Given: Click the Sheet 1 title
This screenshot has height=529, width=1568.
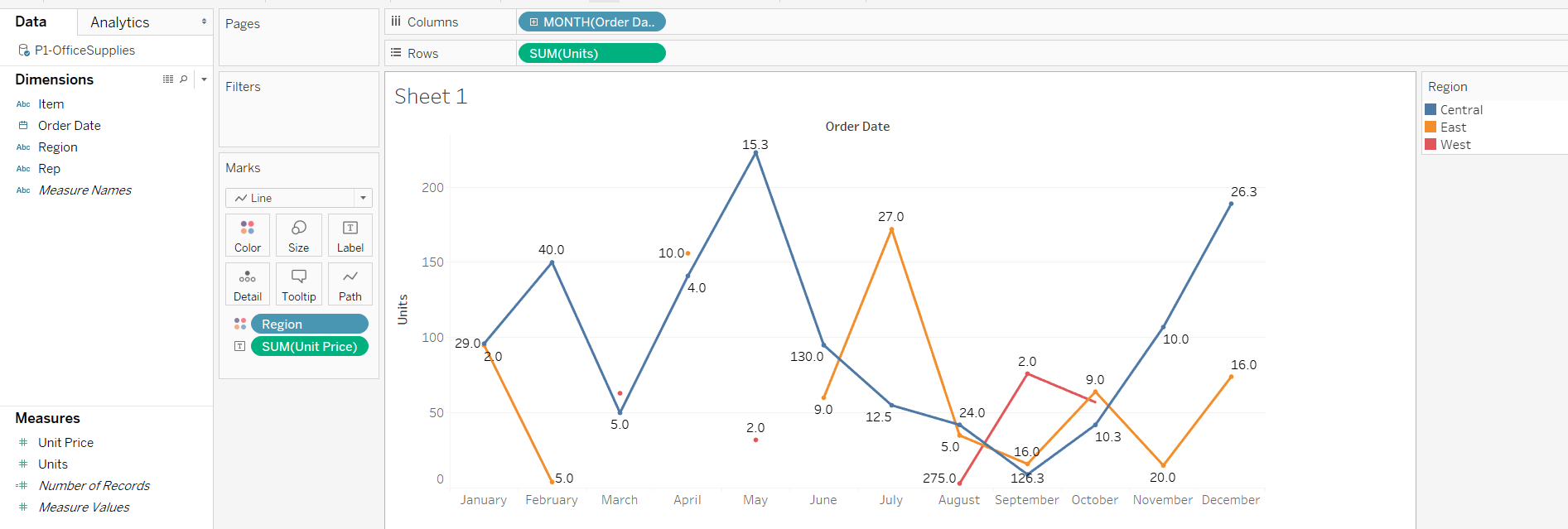Looking at the screenshot, I should (431, 97).
